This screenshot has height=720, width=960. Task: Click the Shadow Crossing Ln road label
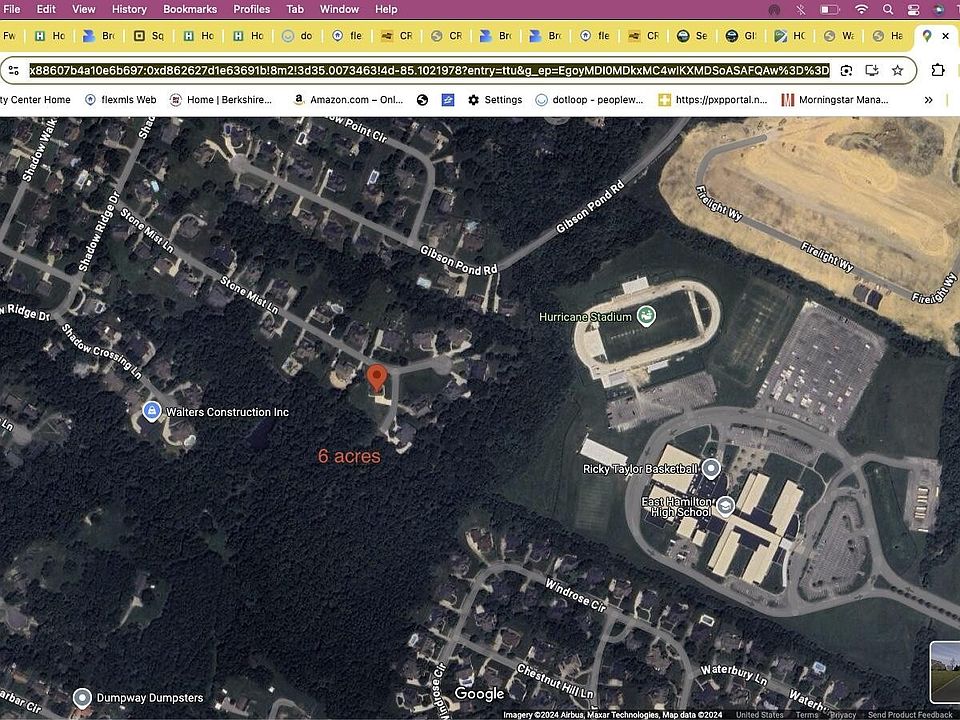[x=102, y=351]
